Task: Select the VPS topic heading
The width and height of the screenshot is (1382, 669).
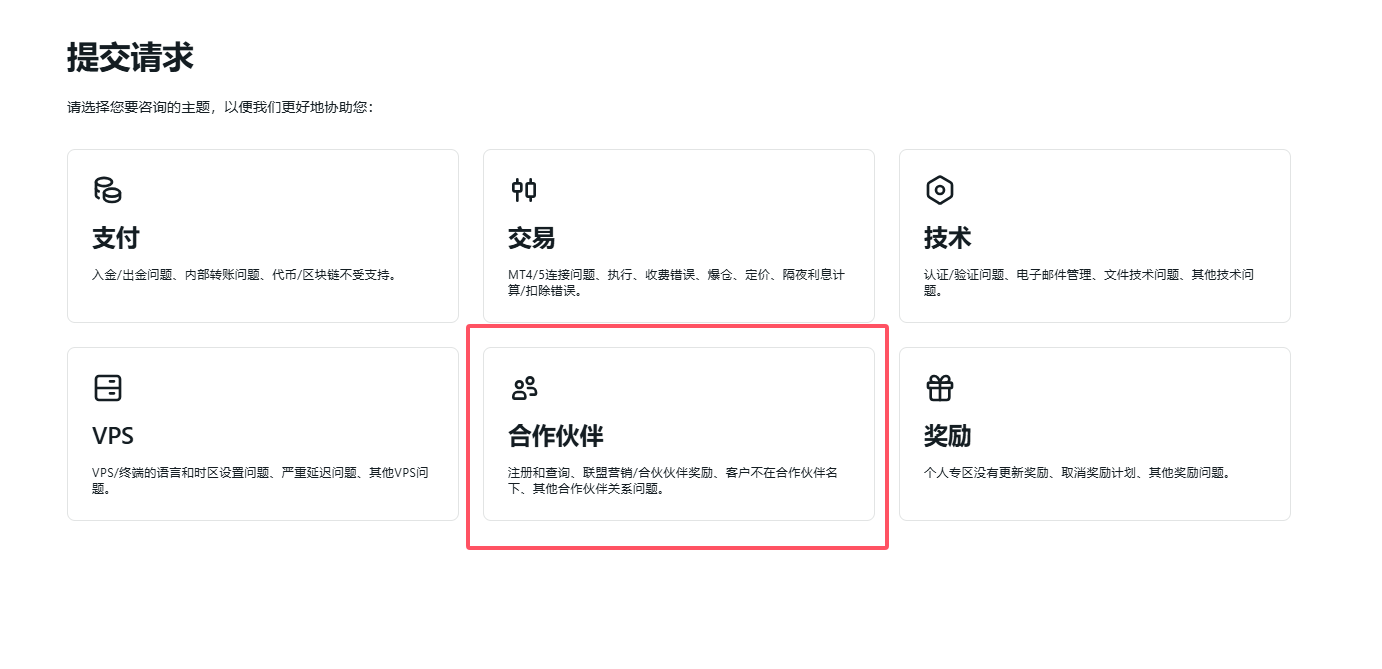Action: point(113,436)
